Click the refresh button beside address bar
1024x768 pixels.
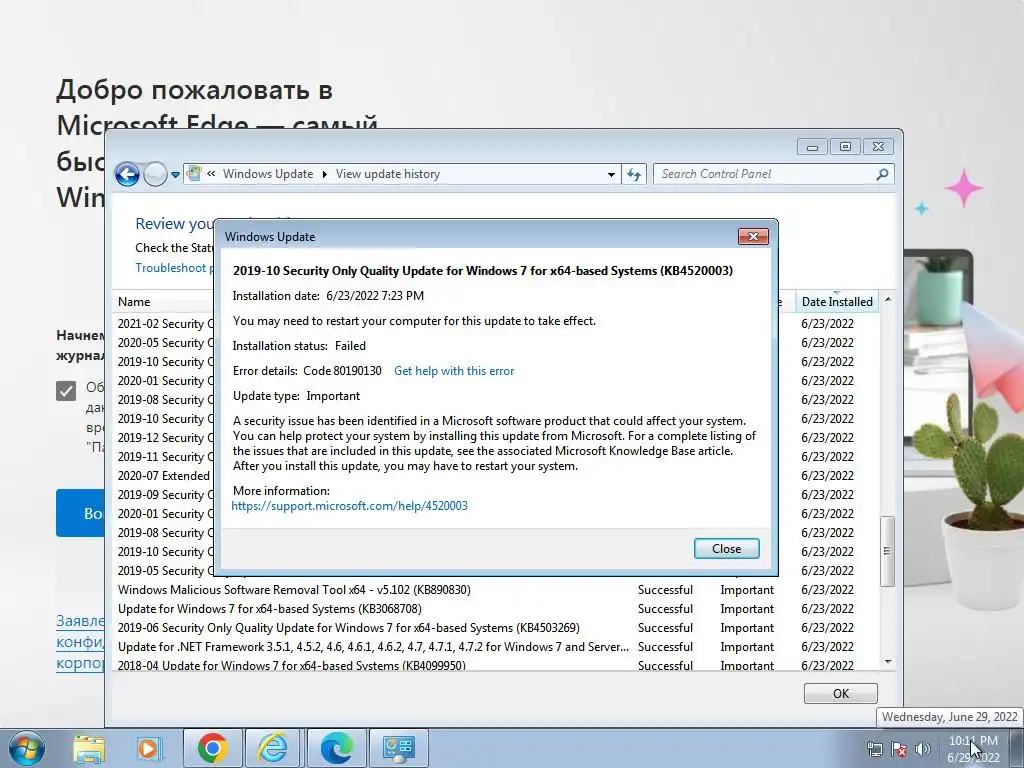coord(633,174)
